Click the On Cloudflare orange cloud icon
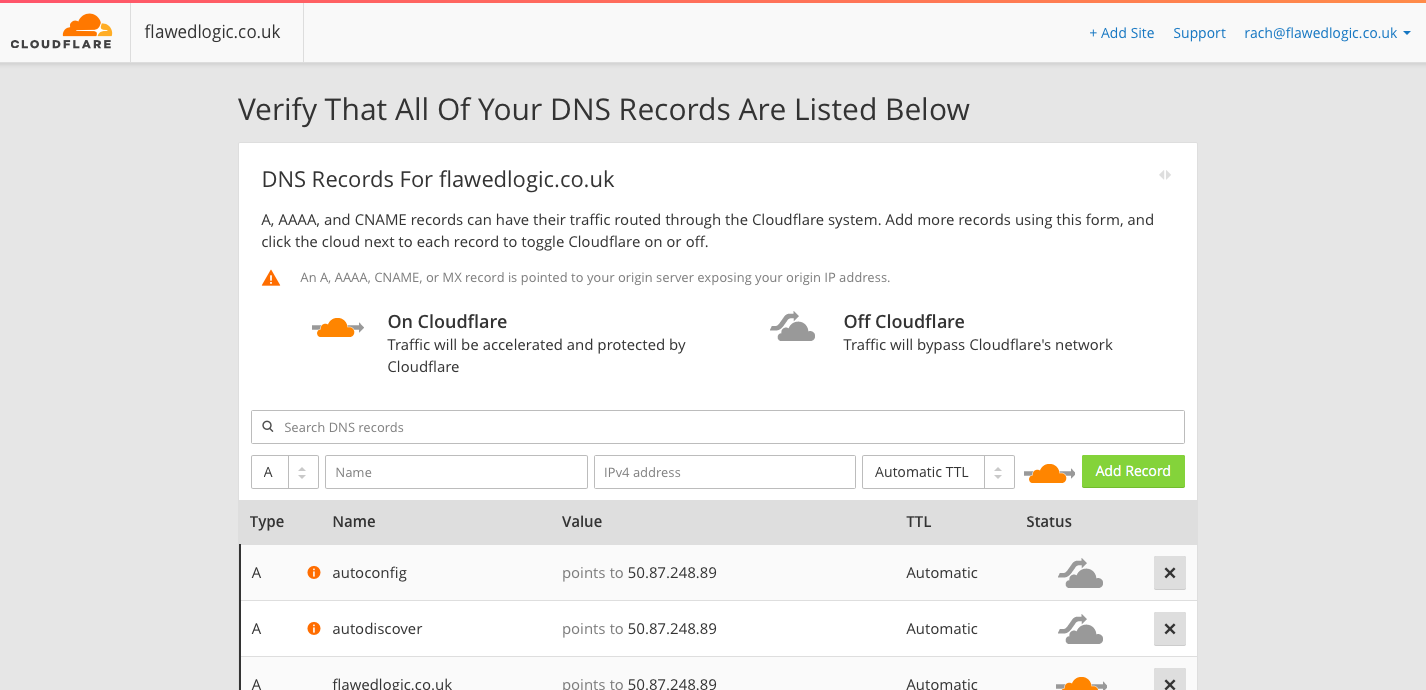 (x=338, y=328)
